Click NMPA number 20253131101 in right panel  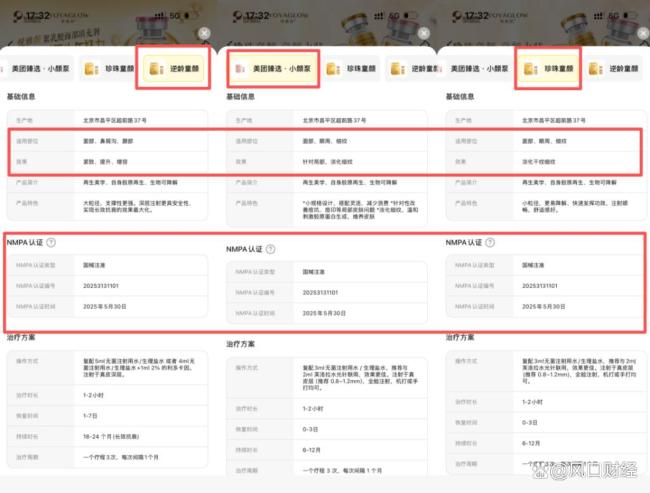click(x=540, y=286)
